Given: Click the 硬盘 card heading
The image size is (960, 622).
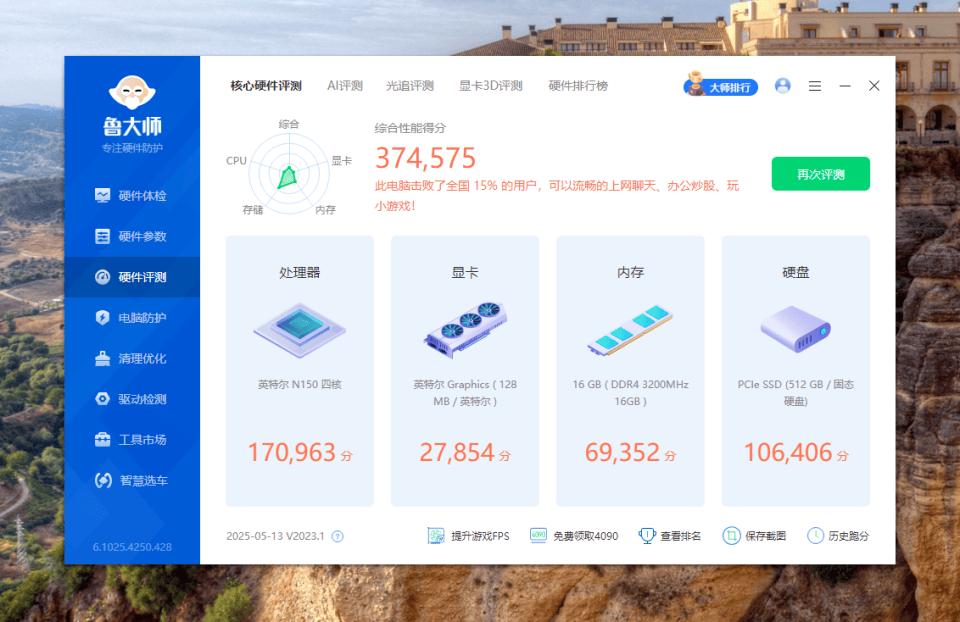Looking at the screenshot, I should 796,273.
